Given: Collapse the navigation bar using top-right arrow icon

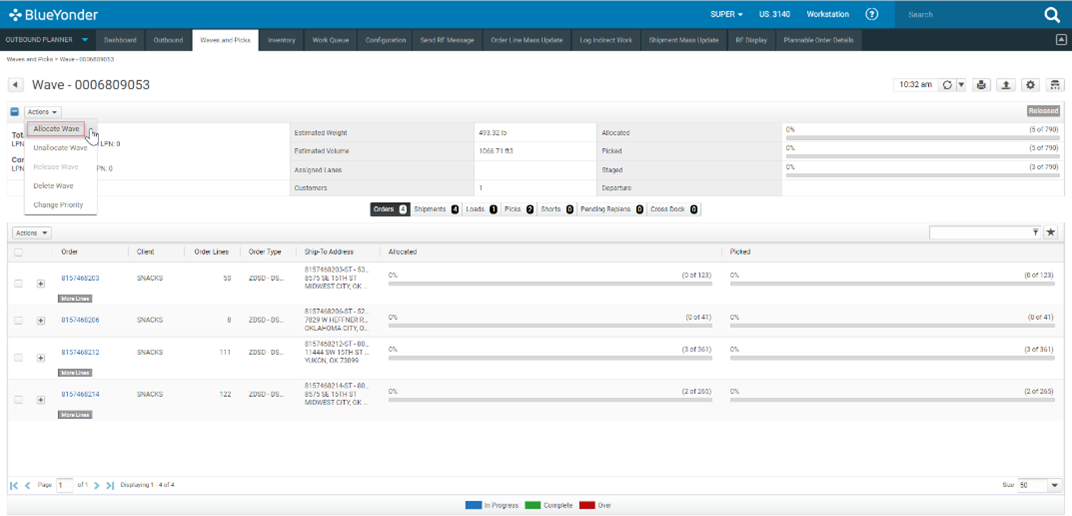Looking at the screenshot, I should click(x=1061, y=40).
